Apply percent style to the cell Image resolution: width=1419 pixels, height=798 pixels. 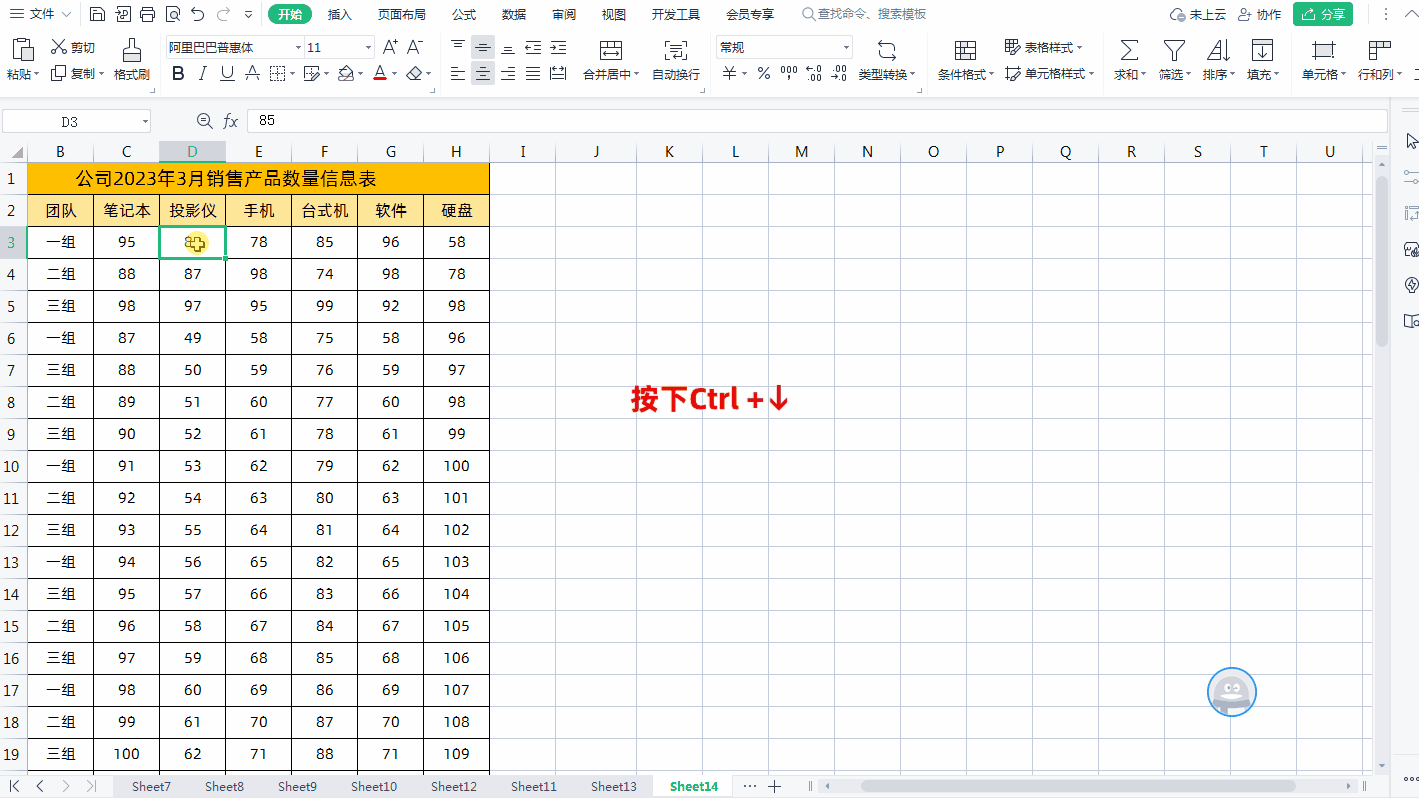[763, 73]
